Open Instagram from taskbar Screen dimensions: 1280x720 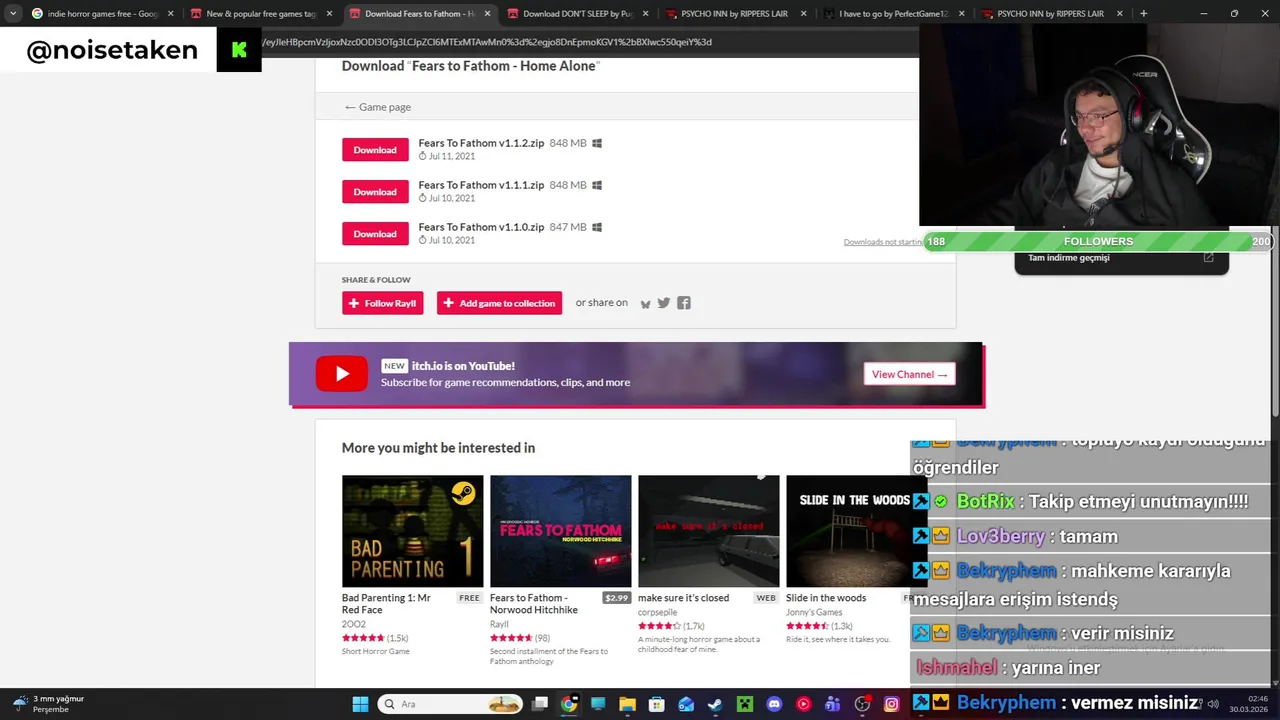click(x=891, y=704)
